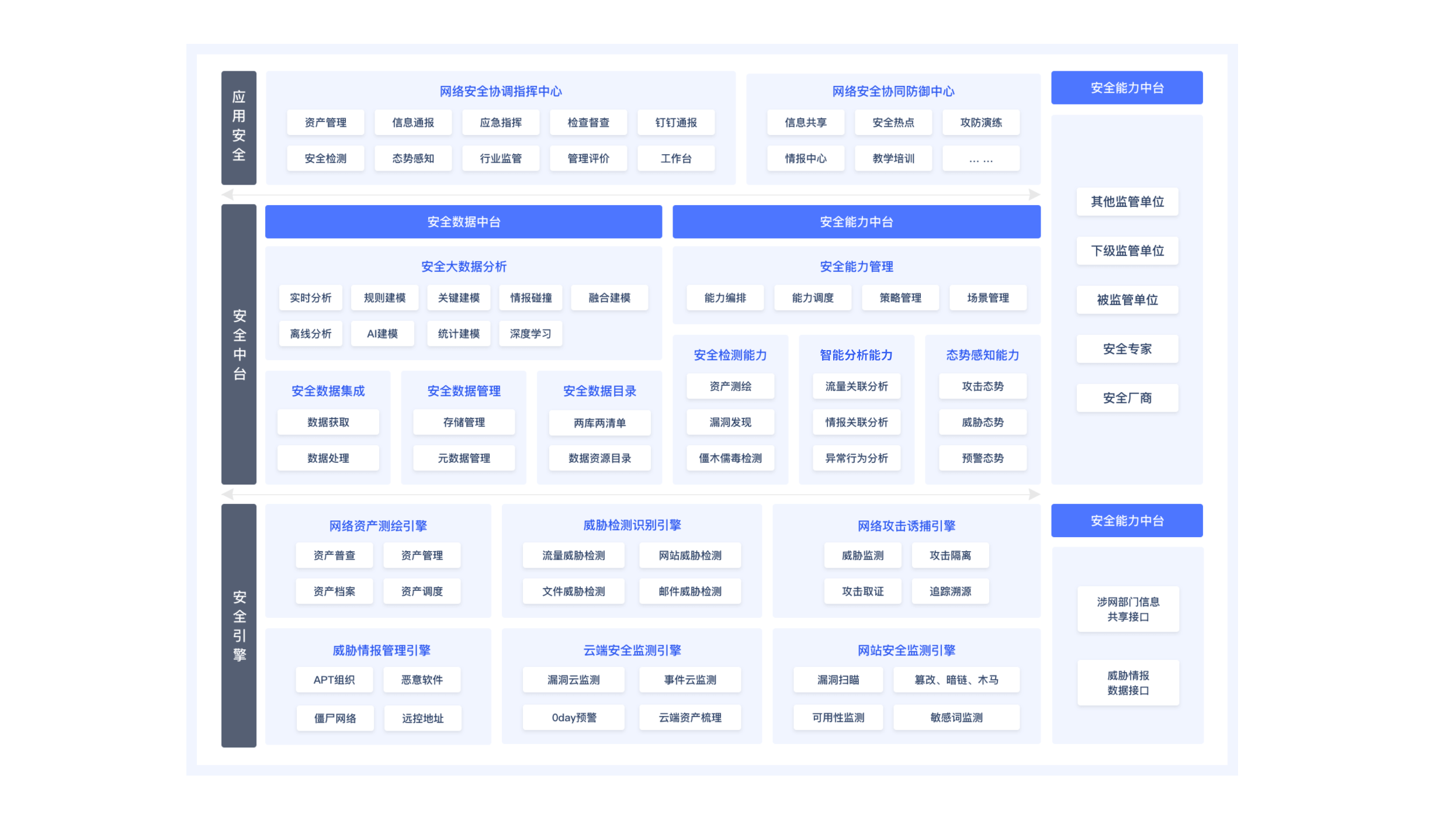Click the 资产管理 box under 网络安全协调指挥中心

325,123
